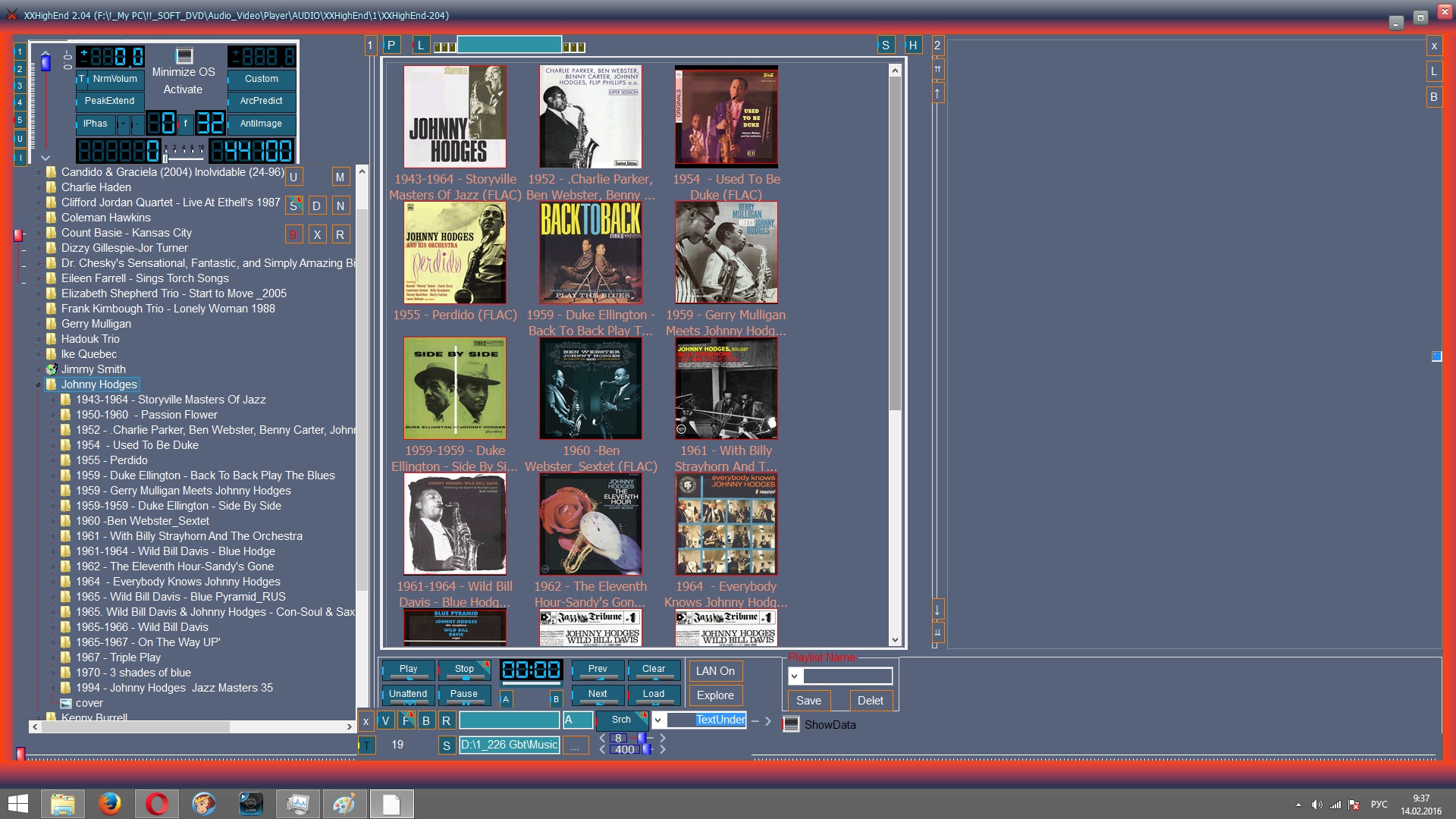This screenshot has width=1456, height=819.
Task: Collapse the Johnny Hodges folder
Action: pos(39,385)
